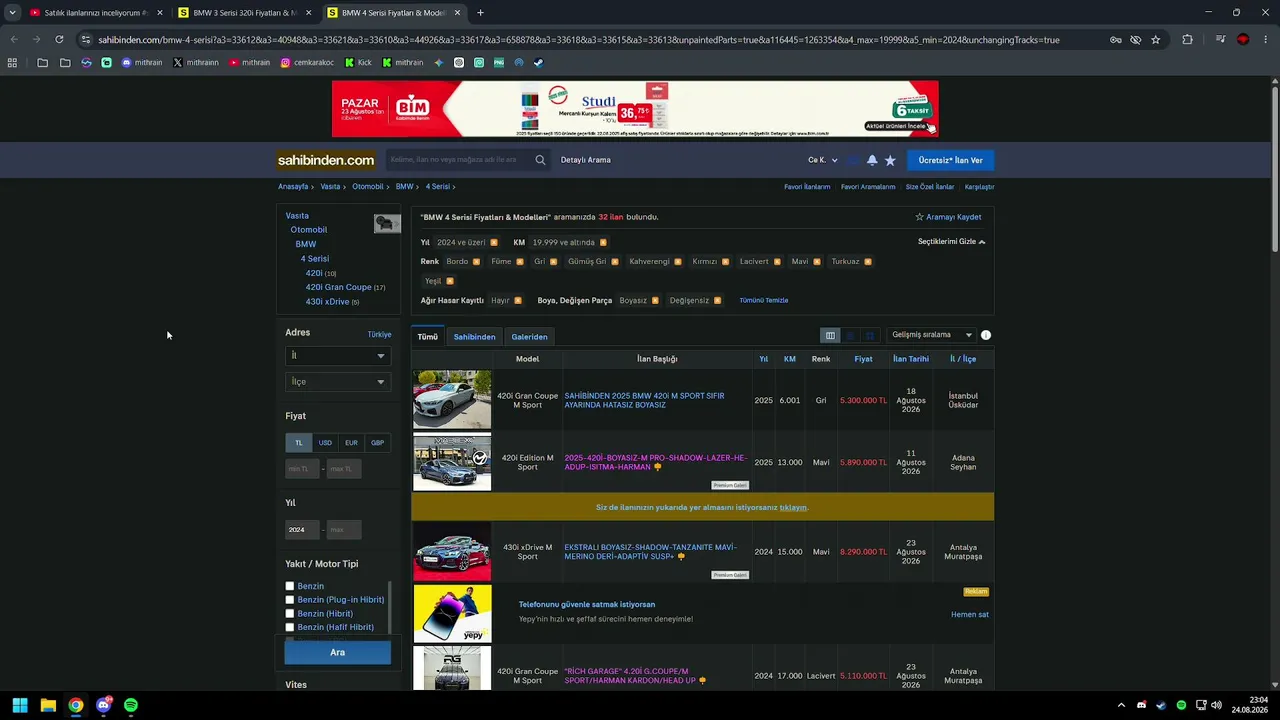Switch to the Sahibinden listings tab
The width and height of the screenshot is (1280, 720).
coord(474,337)
